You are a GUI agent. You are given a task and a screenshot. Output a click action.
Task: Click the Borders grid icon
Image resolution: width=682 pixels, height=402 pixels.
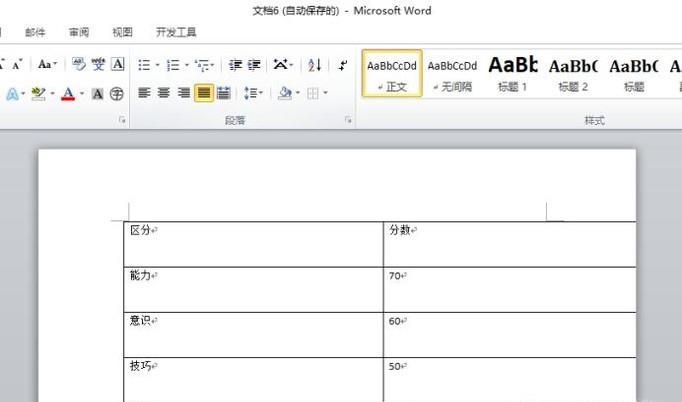(312, 93)
